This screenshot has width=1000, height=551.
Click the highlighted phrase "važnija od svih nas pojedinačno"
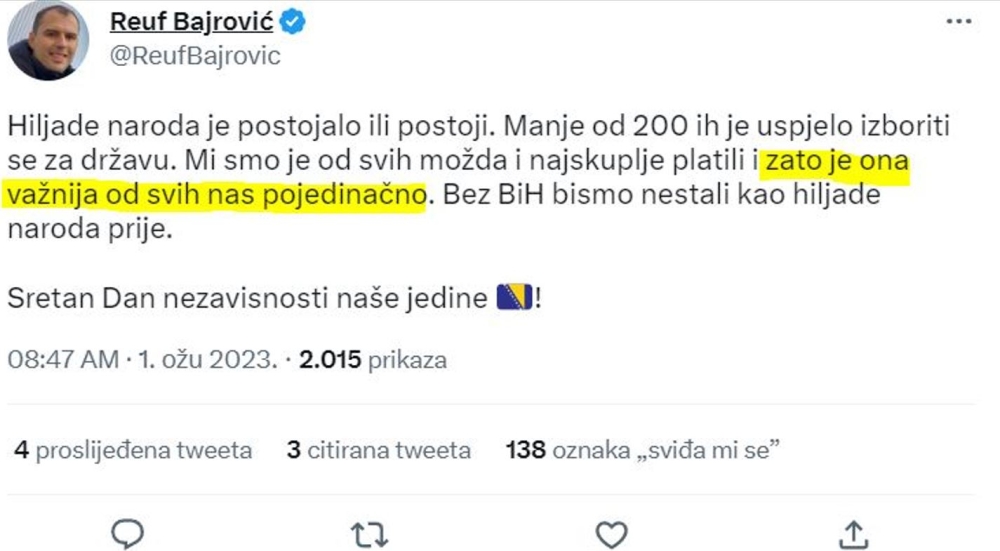pyautogui.click(x=216, y=194)
